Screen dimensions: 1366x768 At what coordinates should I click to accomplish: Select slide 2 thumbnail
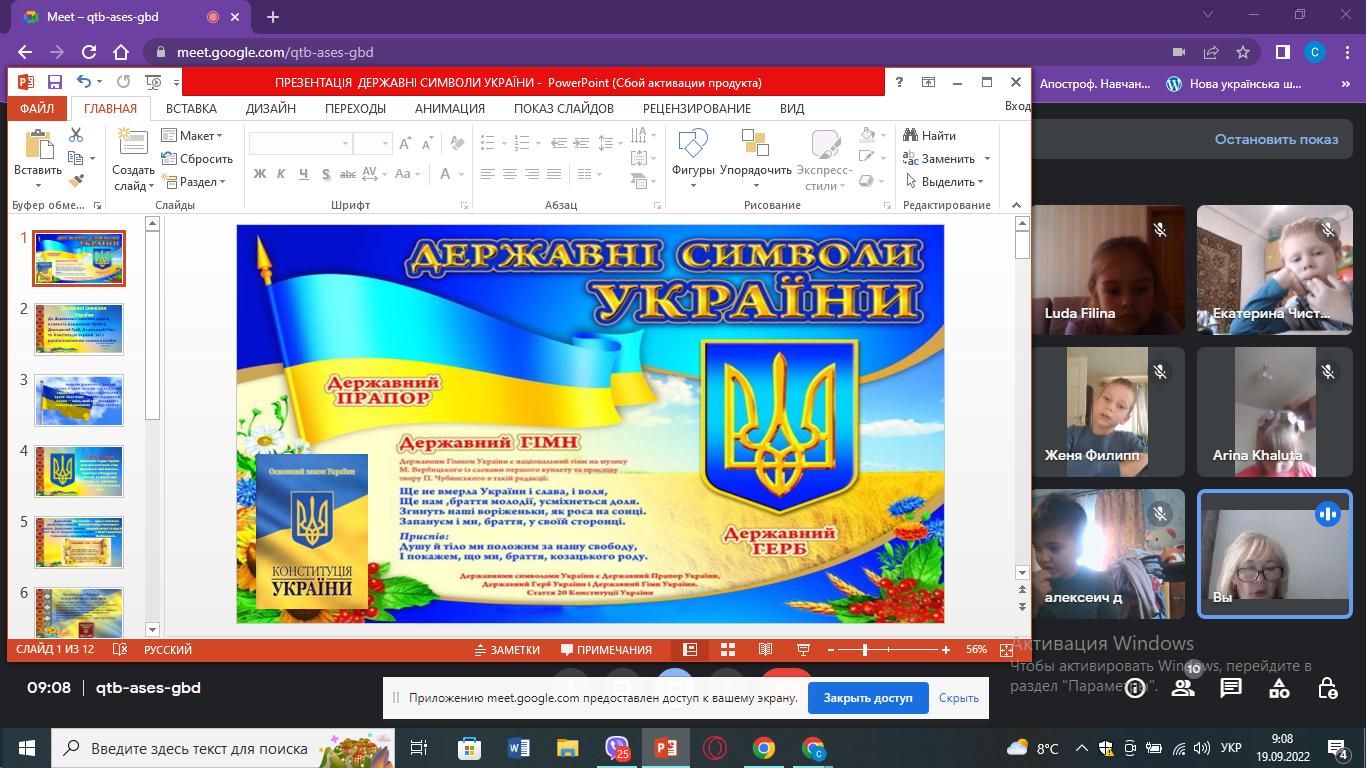pos(79,330)
